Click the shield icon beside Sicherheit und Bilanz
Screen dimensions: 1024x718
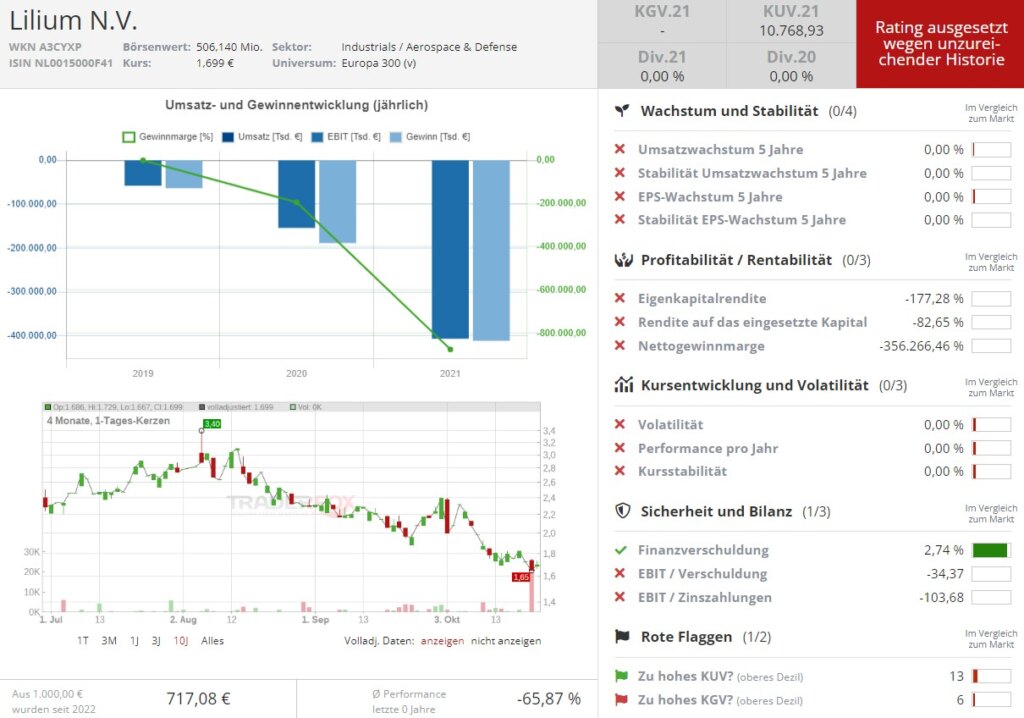(x=623, y=511)
